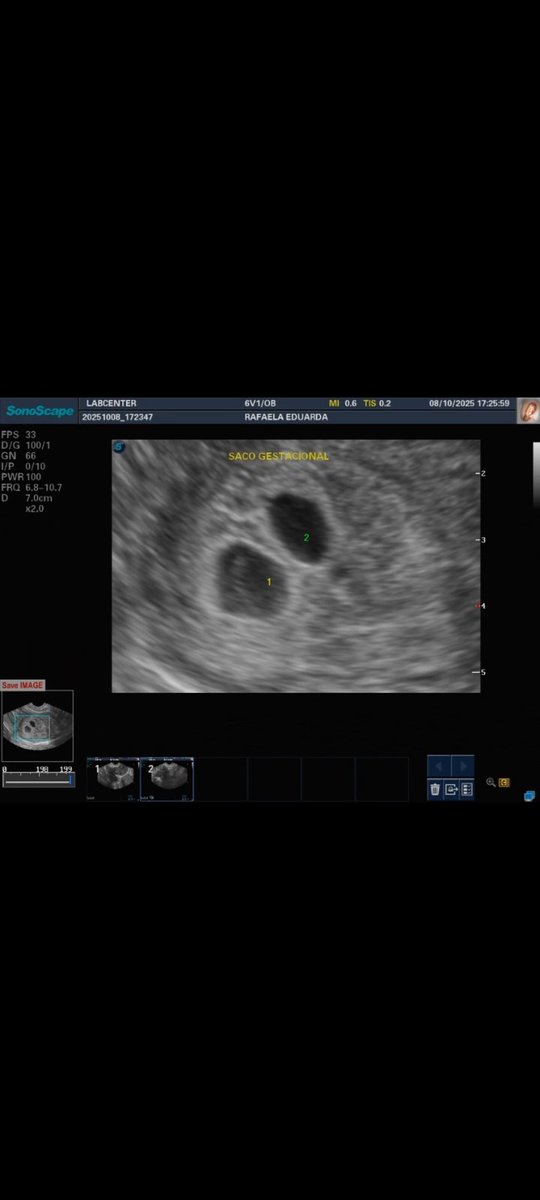Open saved thumbnail number 2

[x=166, y=779]
